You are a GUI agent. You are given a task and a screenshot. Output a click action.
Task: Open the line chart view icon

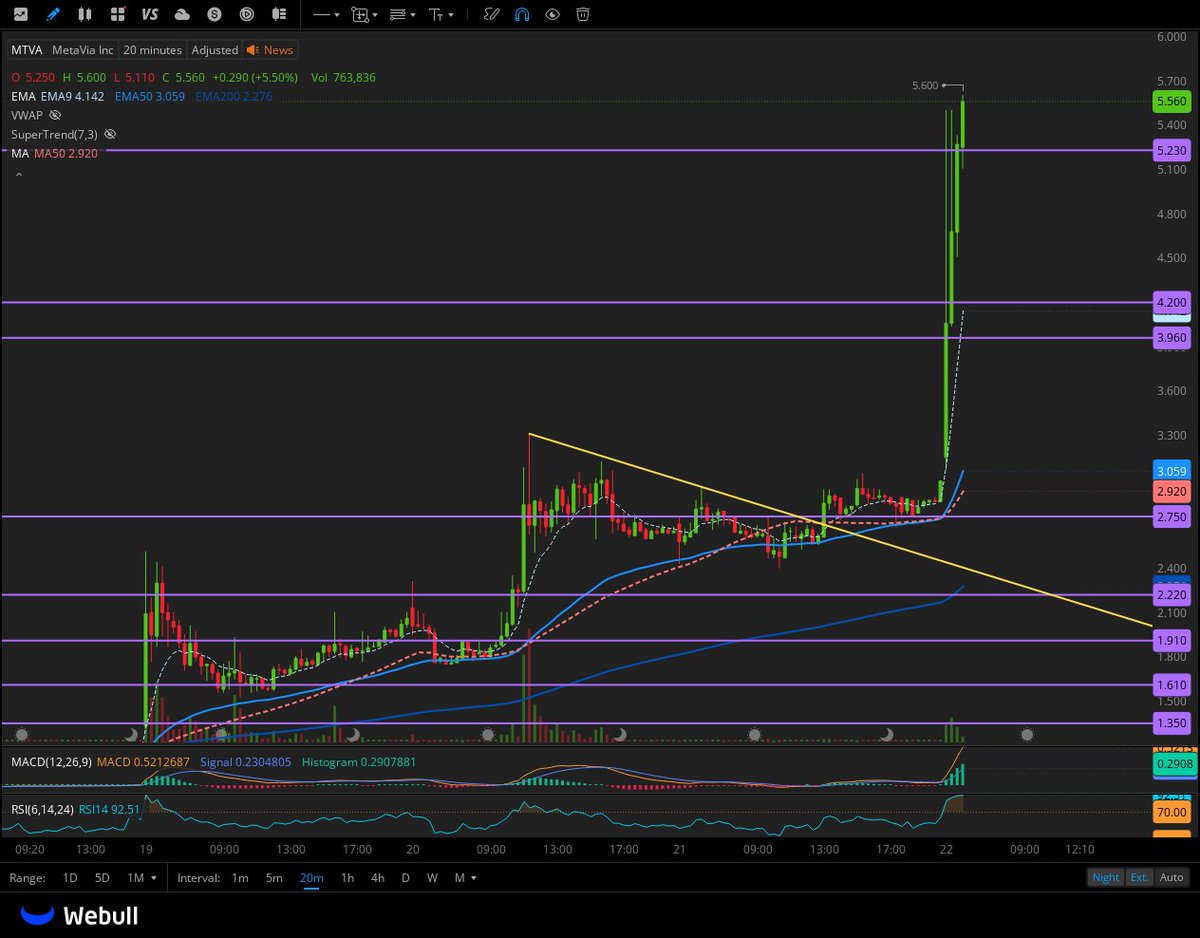tap(20, 14)
